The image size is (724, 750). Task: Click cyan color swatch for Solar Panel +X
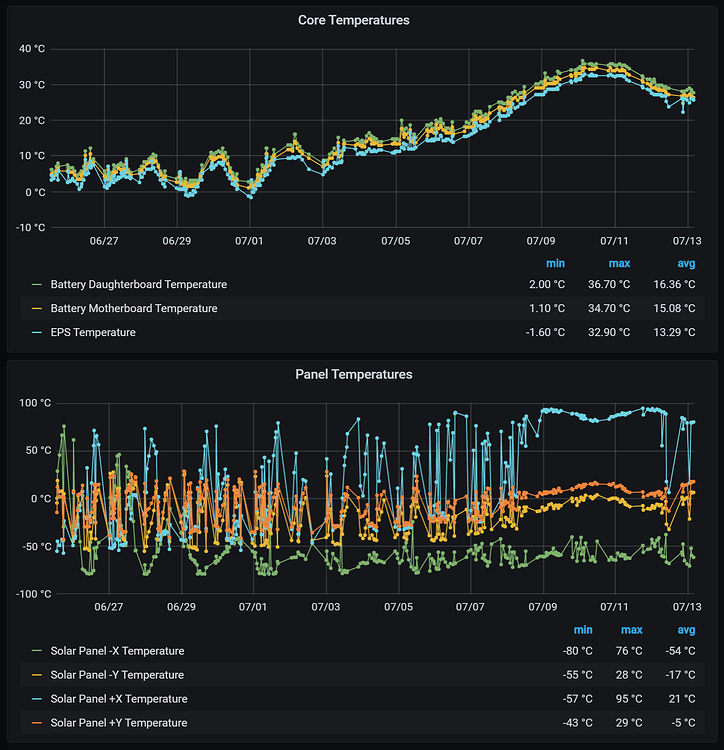click(36, 699)
